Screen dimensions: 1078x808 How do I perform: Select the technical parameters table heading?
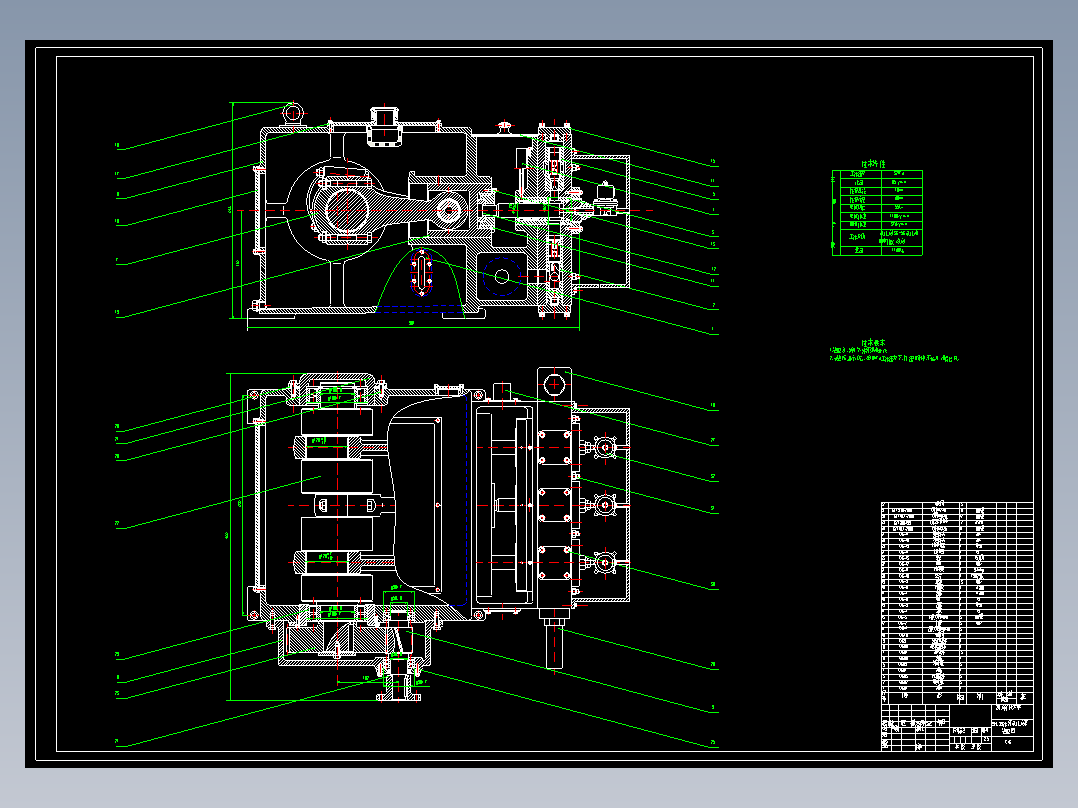872,164
